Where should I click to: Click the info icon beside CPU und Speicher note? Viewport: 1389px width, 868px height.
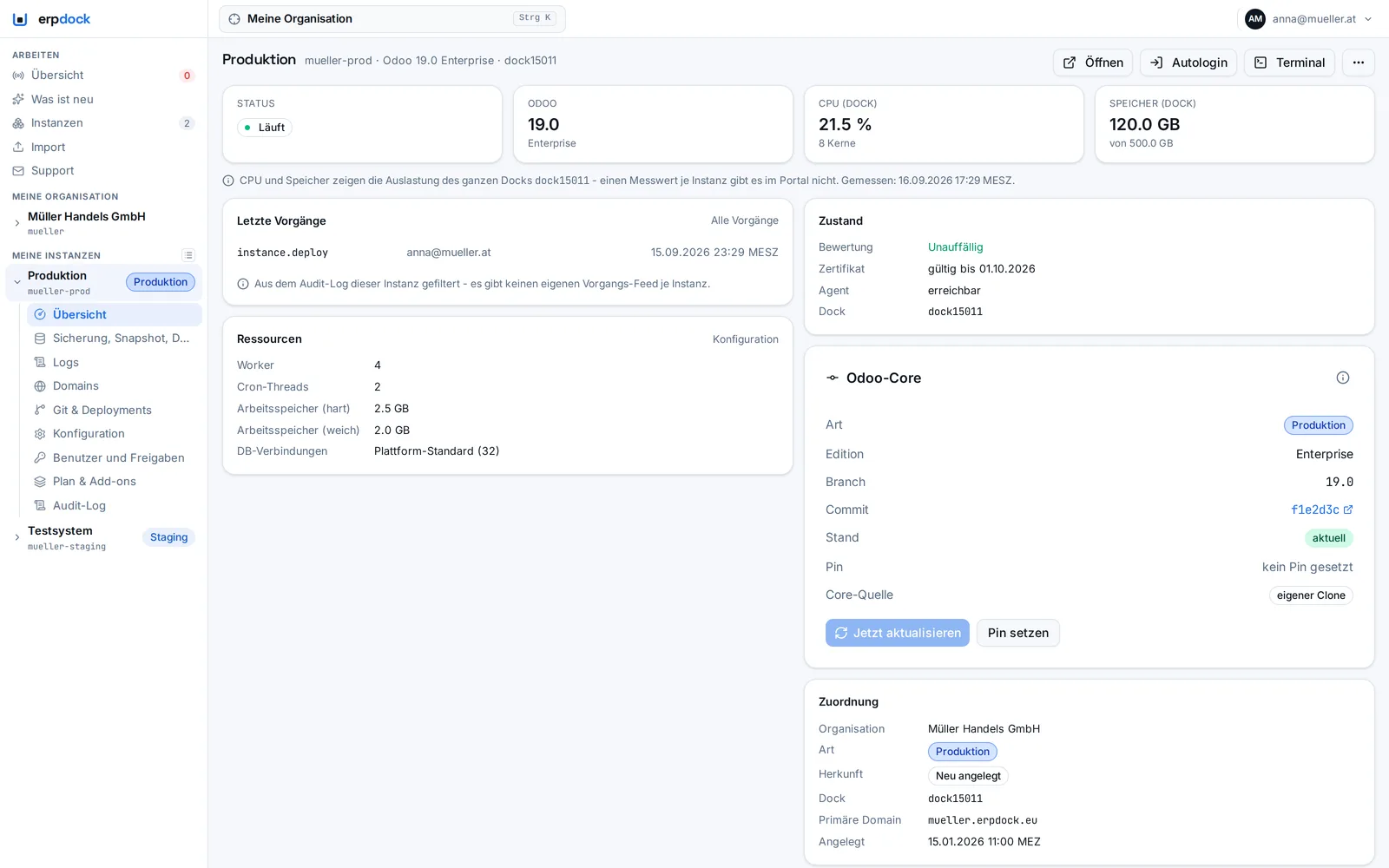click(x=228, y=181)
